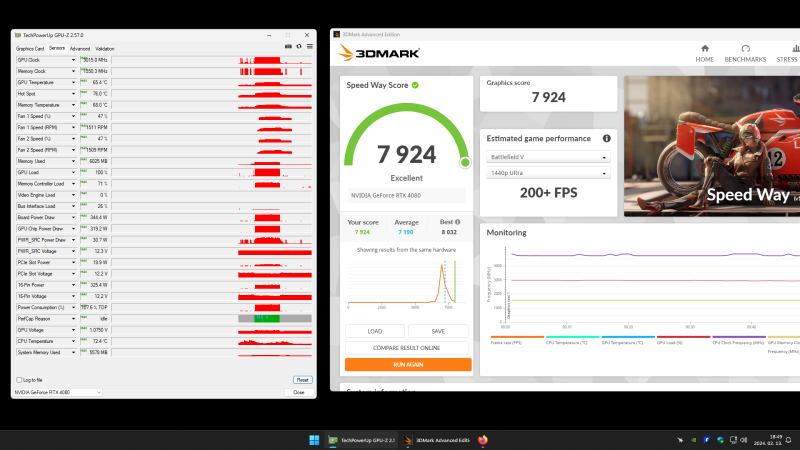The width and height of the screenshot is (800, 450).
Task: Click the score distribution chart
Action: pos(407,282)
